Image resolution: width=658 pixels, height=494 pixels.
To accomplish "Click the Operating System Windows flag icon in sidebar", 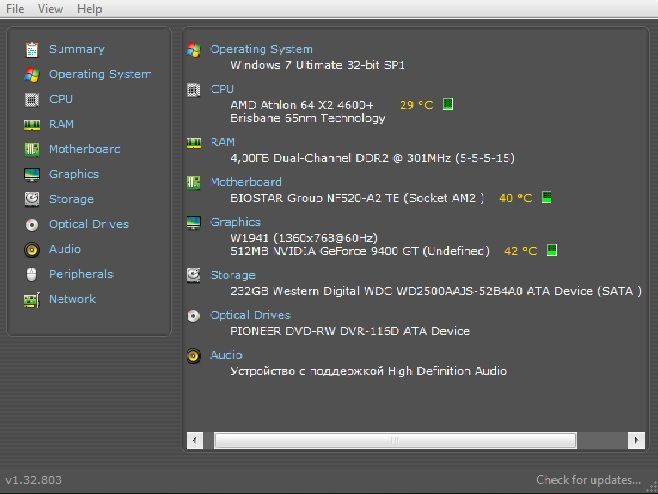I will coord(32,75).
